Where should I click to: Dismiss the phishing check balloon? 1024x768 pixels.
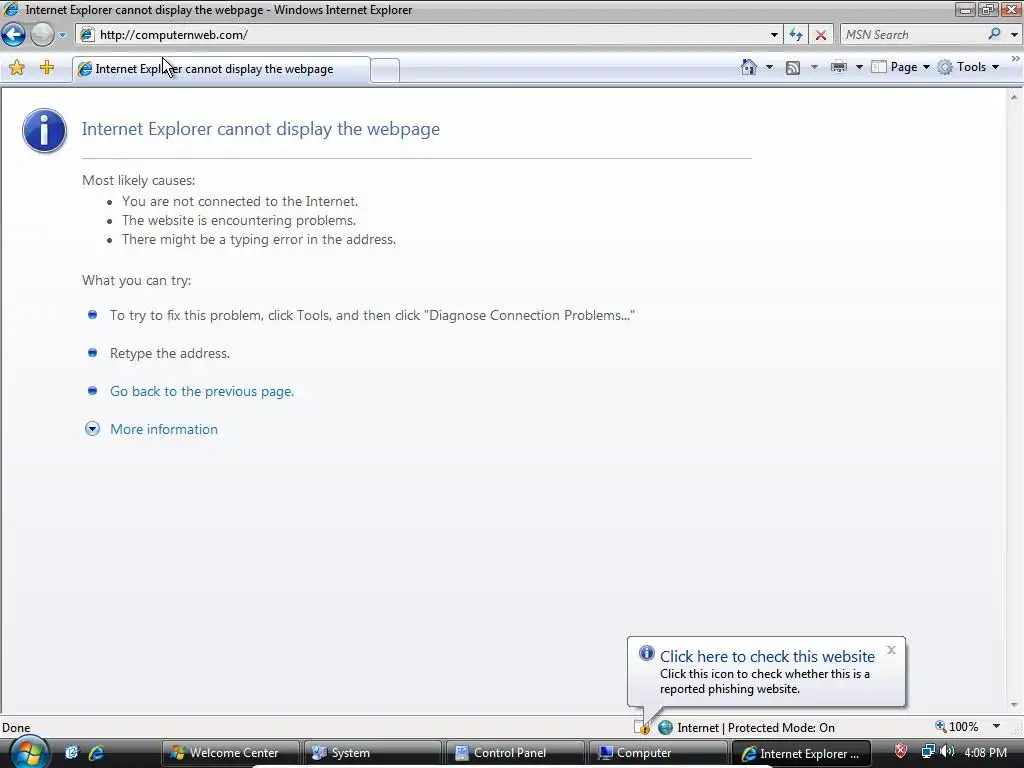pos(891,650)
